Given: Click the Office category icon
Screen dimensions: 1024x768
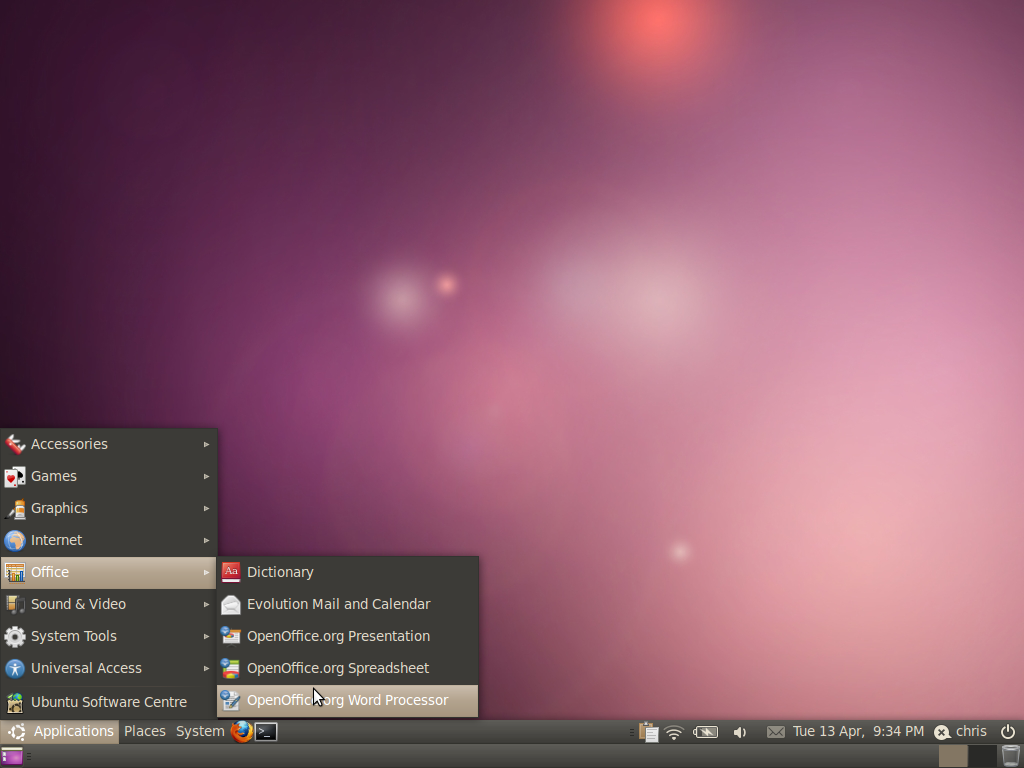Looking at the screenshot, I should pyautogui.click(x=14, y=573).
